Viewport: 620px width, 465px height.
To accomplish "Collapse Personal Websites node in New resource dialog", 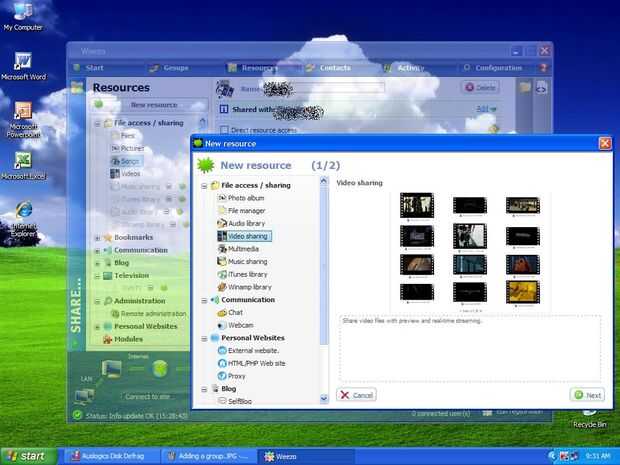I will 204,338.
